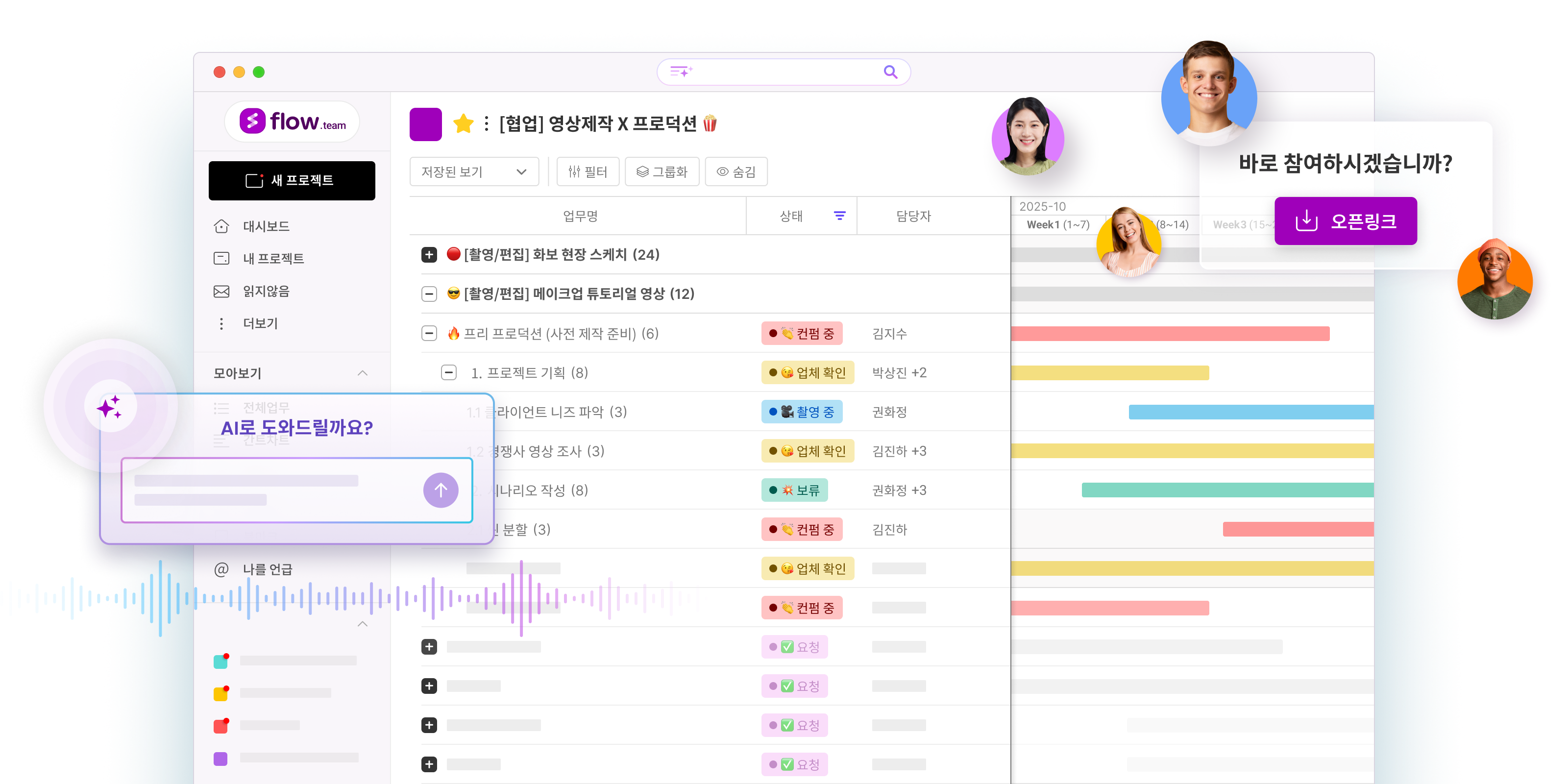Viewport: 1568px width, 784px height.
Task: Click the floating AI sparkle assistant icon
Action: [x=110, y=407]
